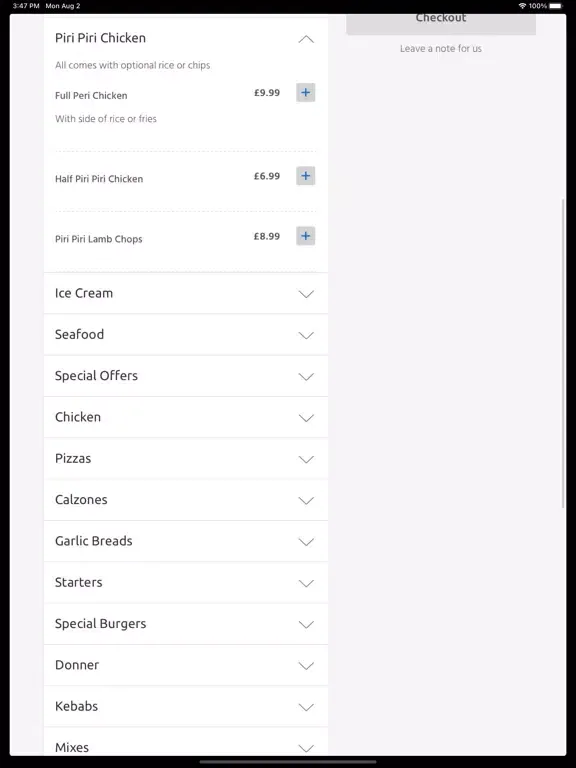The height and width of the screenshot is (768, 576).
Task: Add Half Piri Piri Chicken with plus icon
Action: tap(306, 176)
